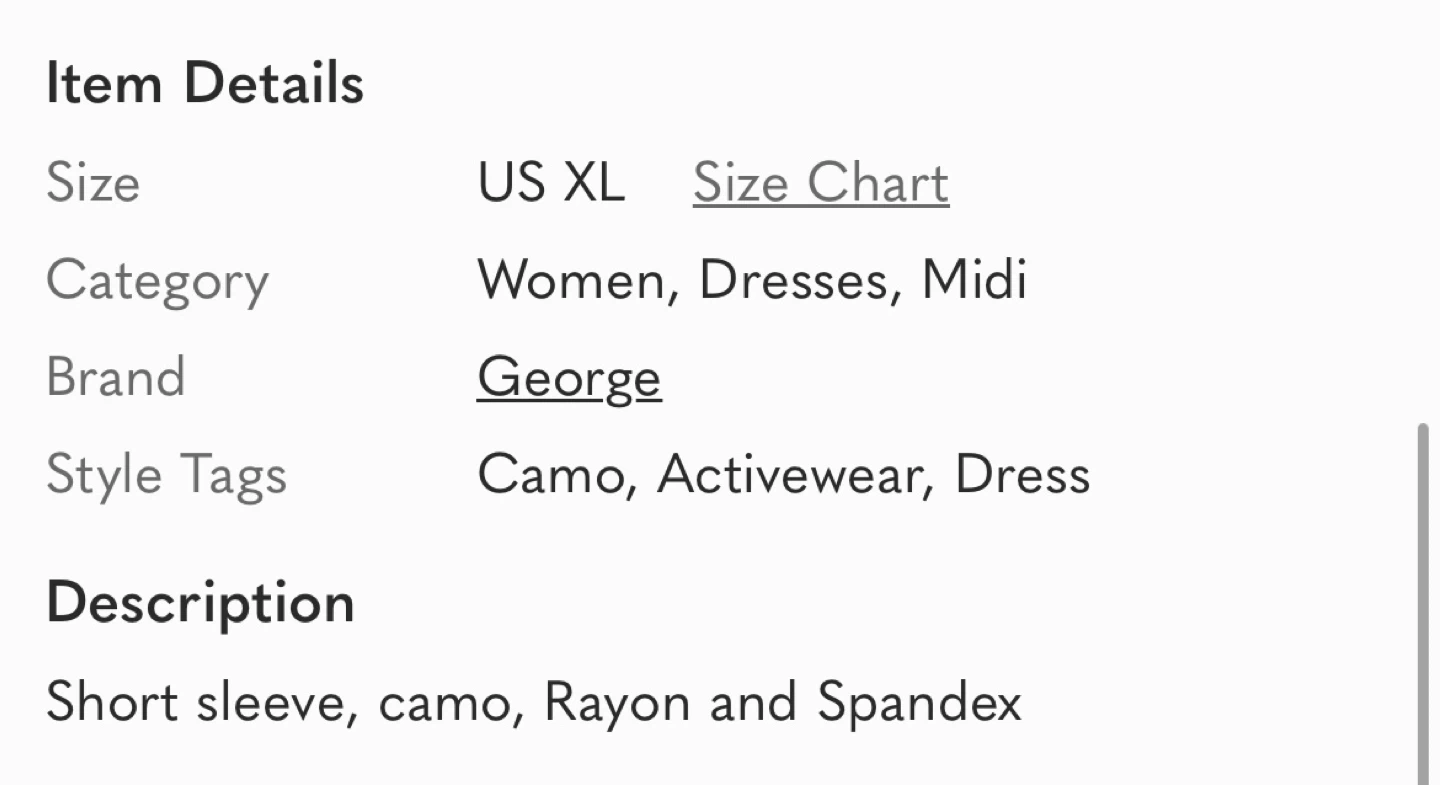The width and height of the screenshot is (1440, 785).
Task: Click the US XL size value
Action: [551, 183]
